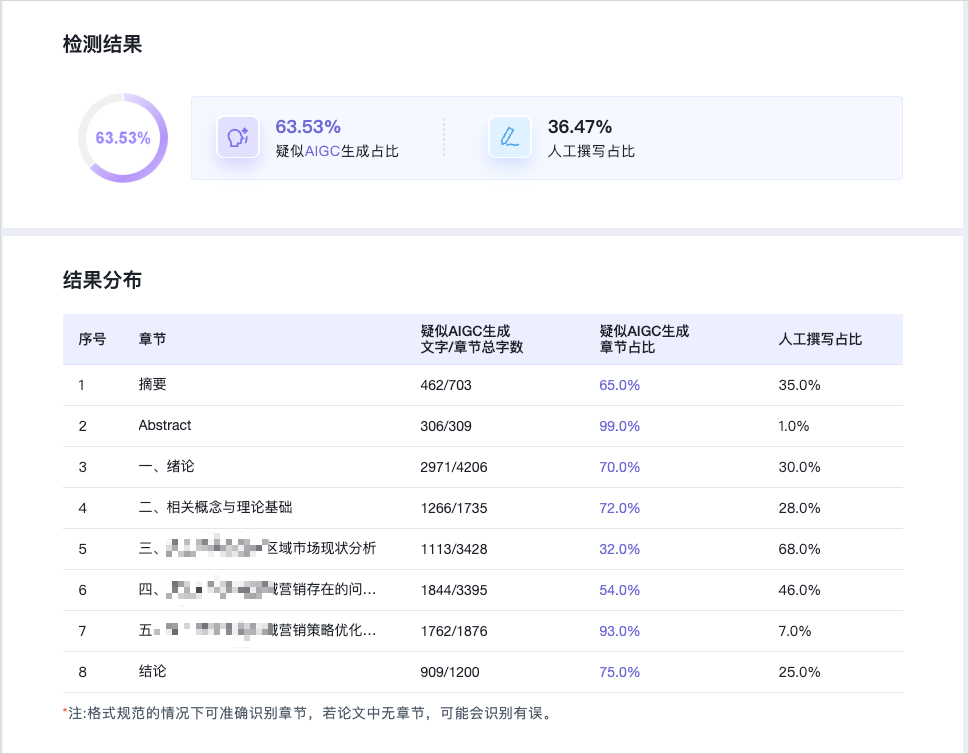Select the 检测结果 section heading
The height and width of the screenshot is (754, 969).
pyautogui.click(x=103, y=44)
